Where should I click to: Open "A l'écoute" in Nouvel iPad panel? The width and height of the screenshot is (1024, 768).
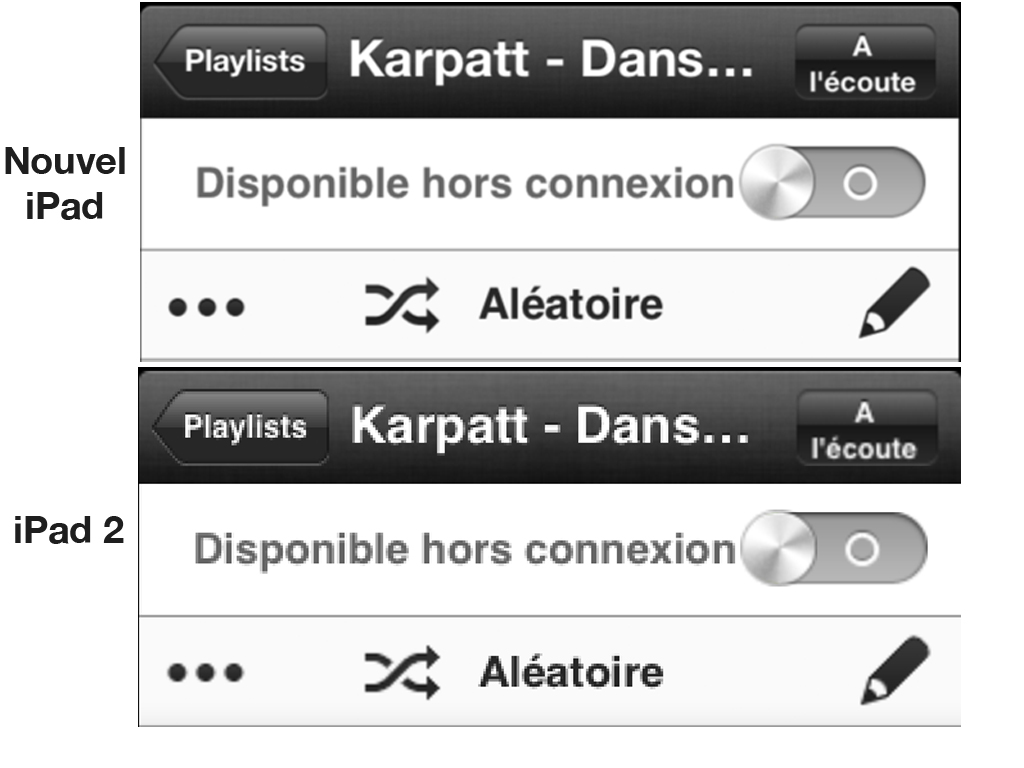click(x=865, y=63)
